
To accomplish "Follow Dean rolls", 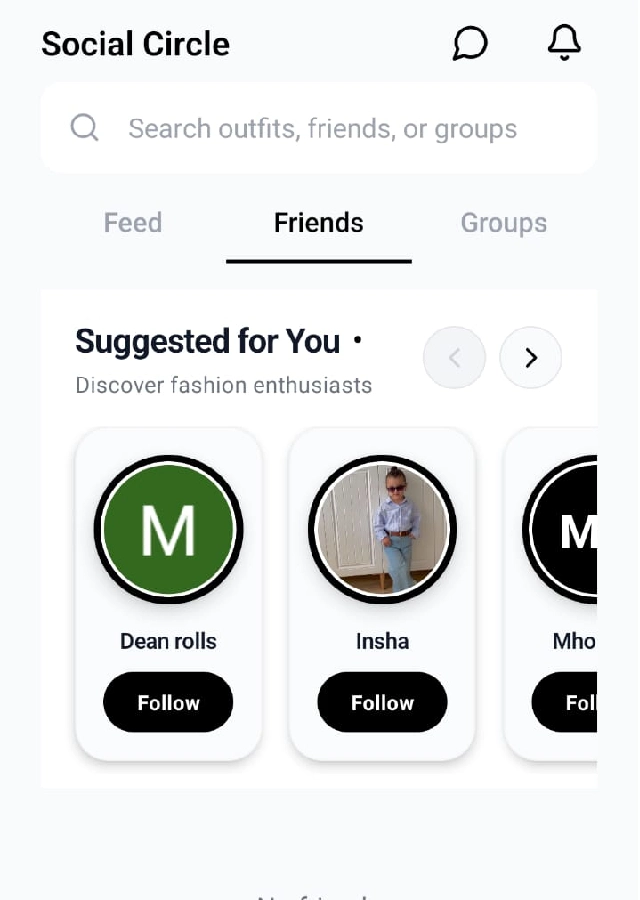I will pos(168,702).
